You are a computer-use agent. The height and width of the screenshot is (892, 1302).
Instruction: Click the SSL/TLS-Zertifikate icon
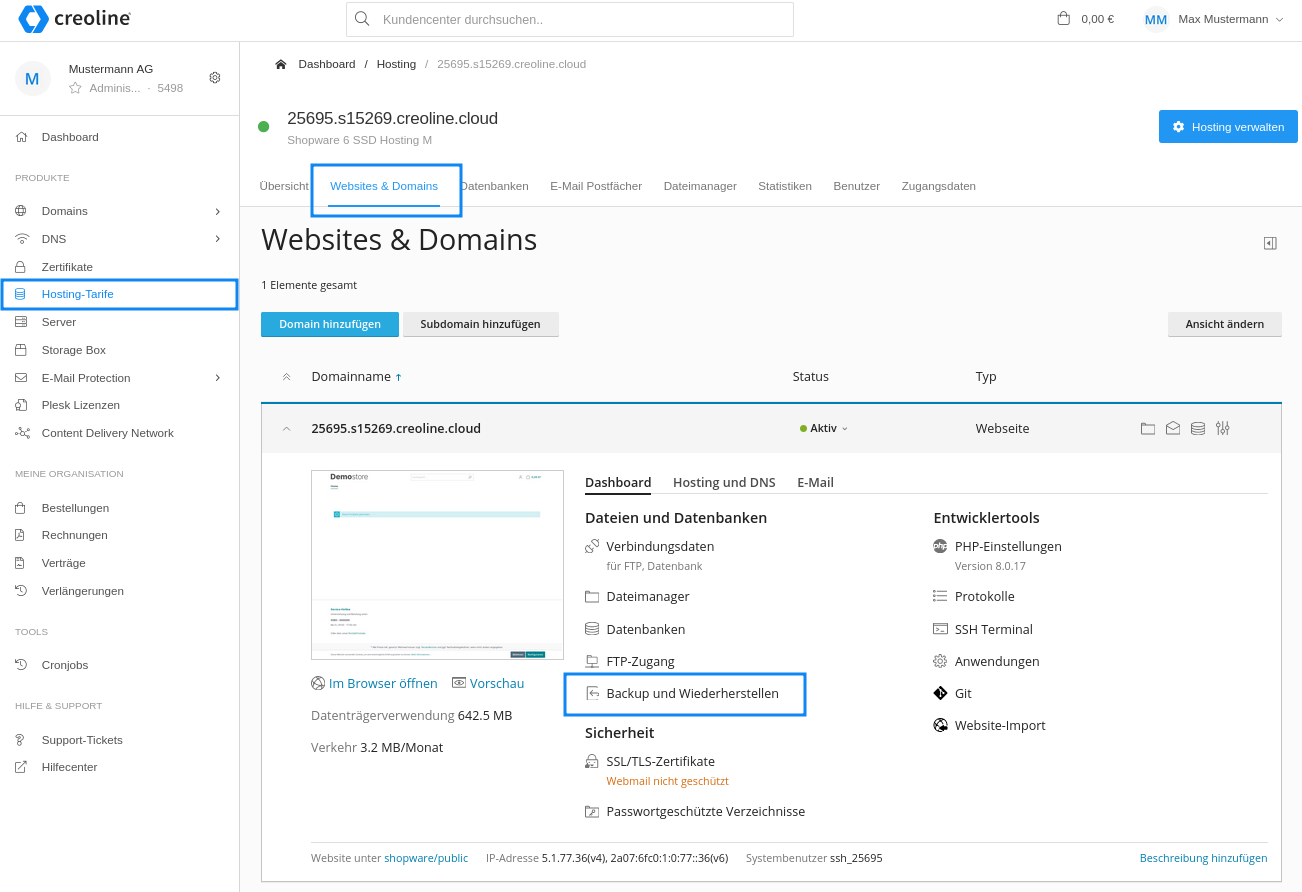click(592, 761)
